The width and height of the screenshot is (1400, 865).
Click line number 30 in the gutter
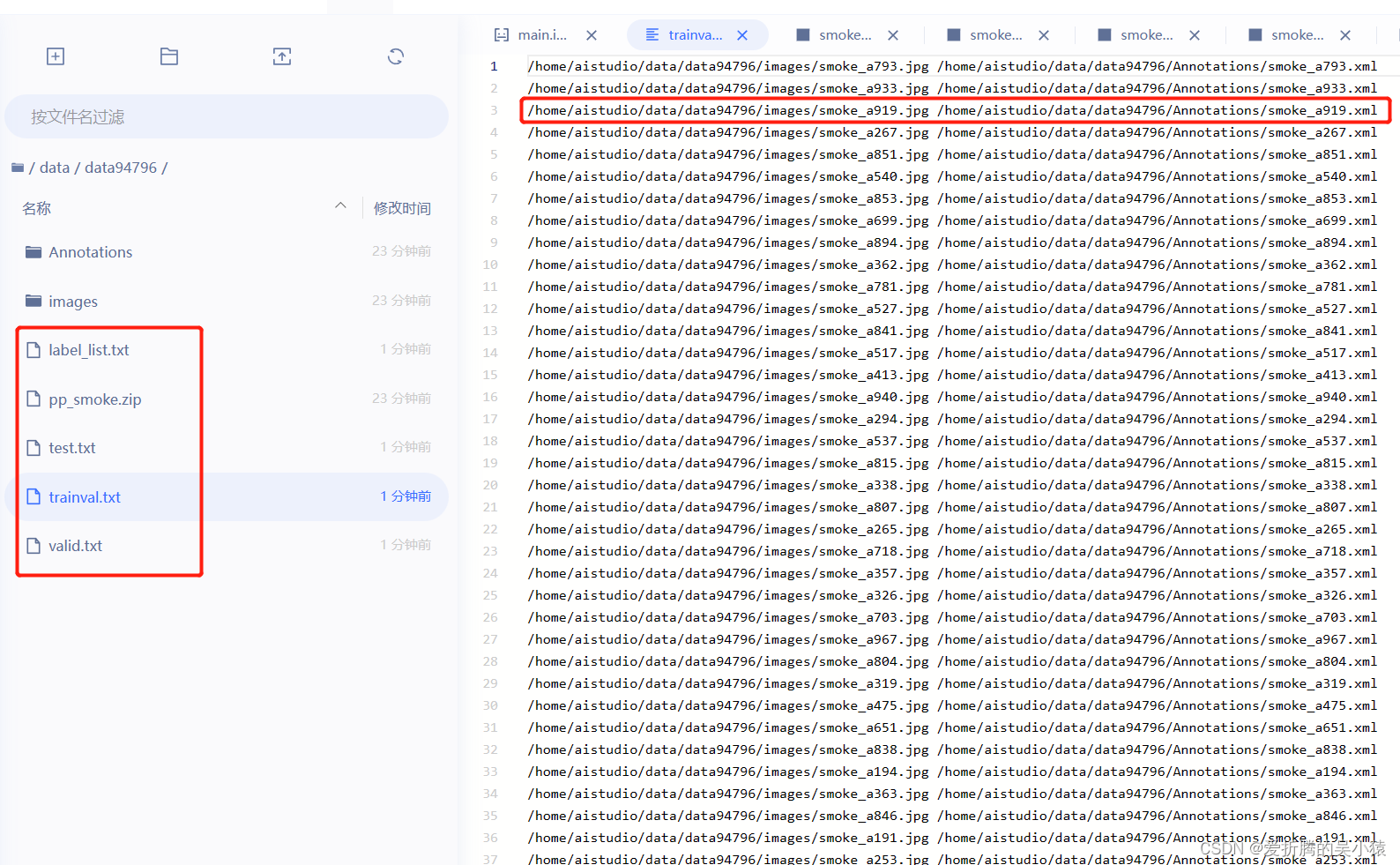(x=490, y=705)
